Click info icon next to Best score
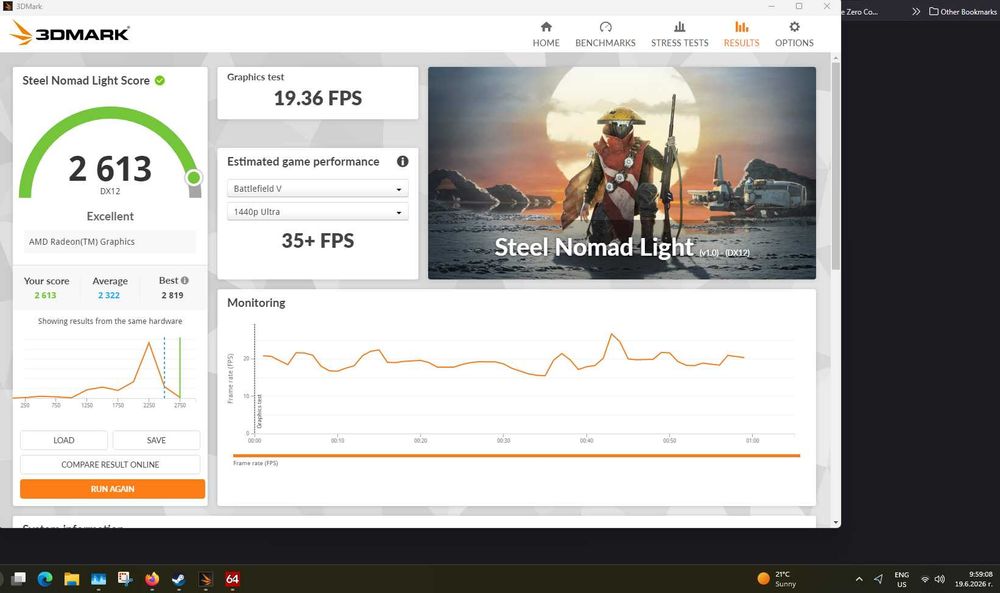The image size is (1000, 593). tap(184, 281)
